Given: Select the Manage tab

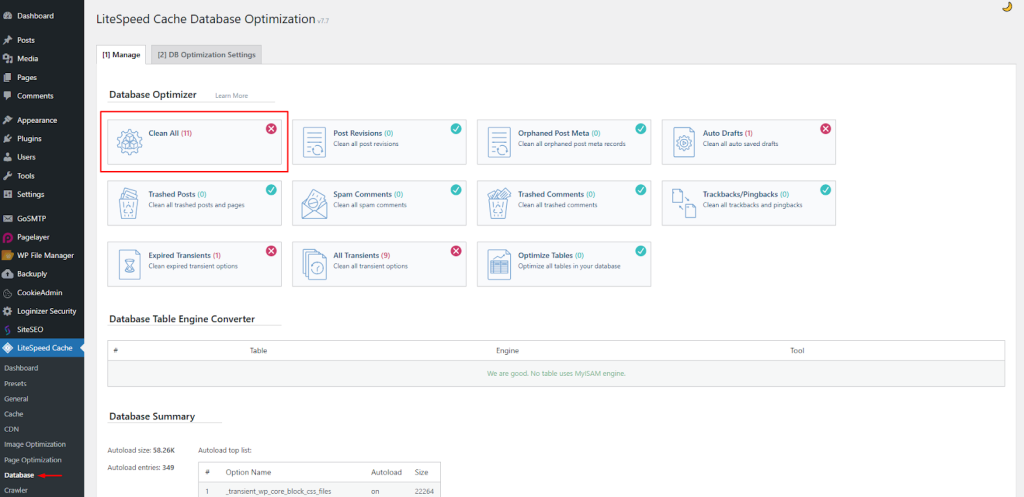Looking at the screenshot, I should tap(121, 54).
